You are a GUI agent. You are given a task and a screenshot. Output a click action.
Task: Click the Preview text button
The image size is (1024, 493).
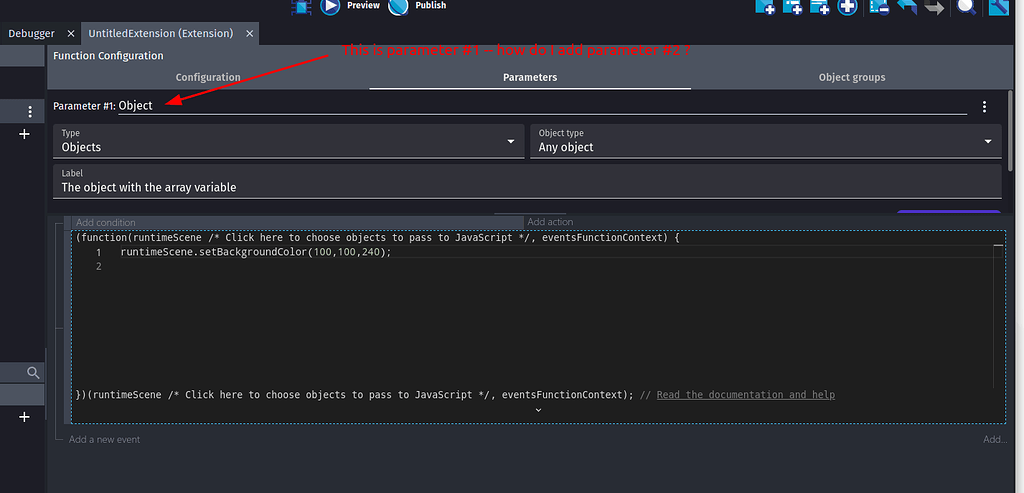coord(363,5)
